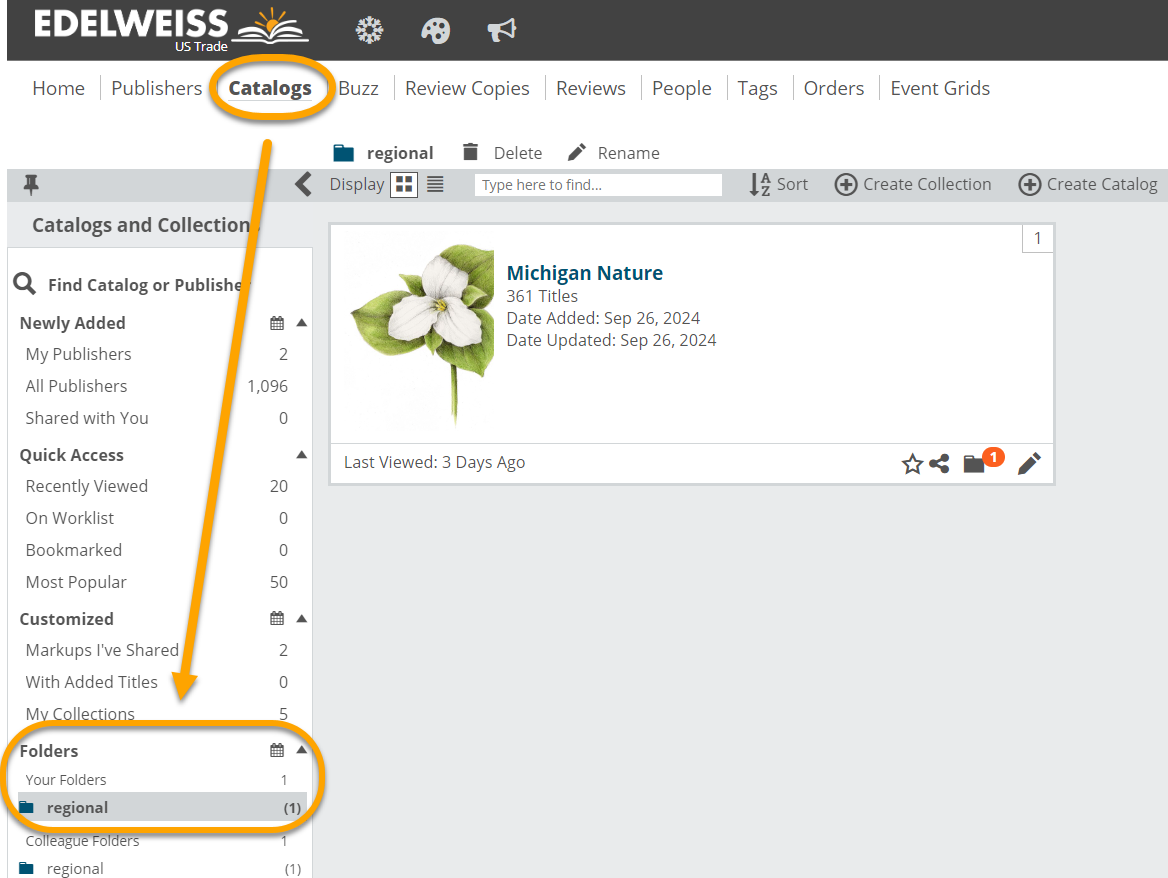The width and height of the screenshot is (1168, 878).
Task: Select Markups I've Shared
Action: tap(157, 649)
